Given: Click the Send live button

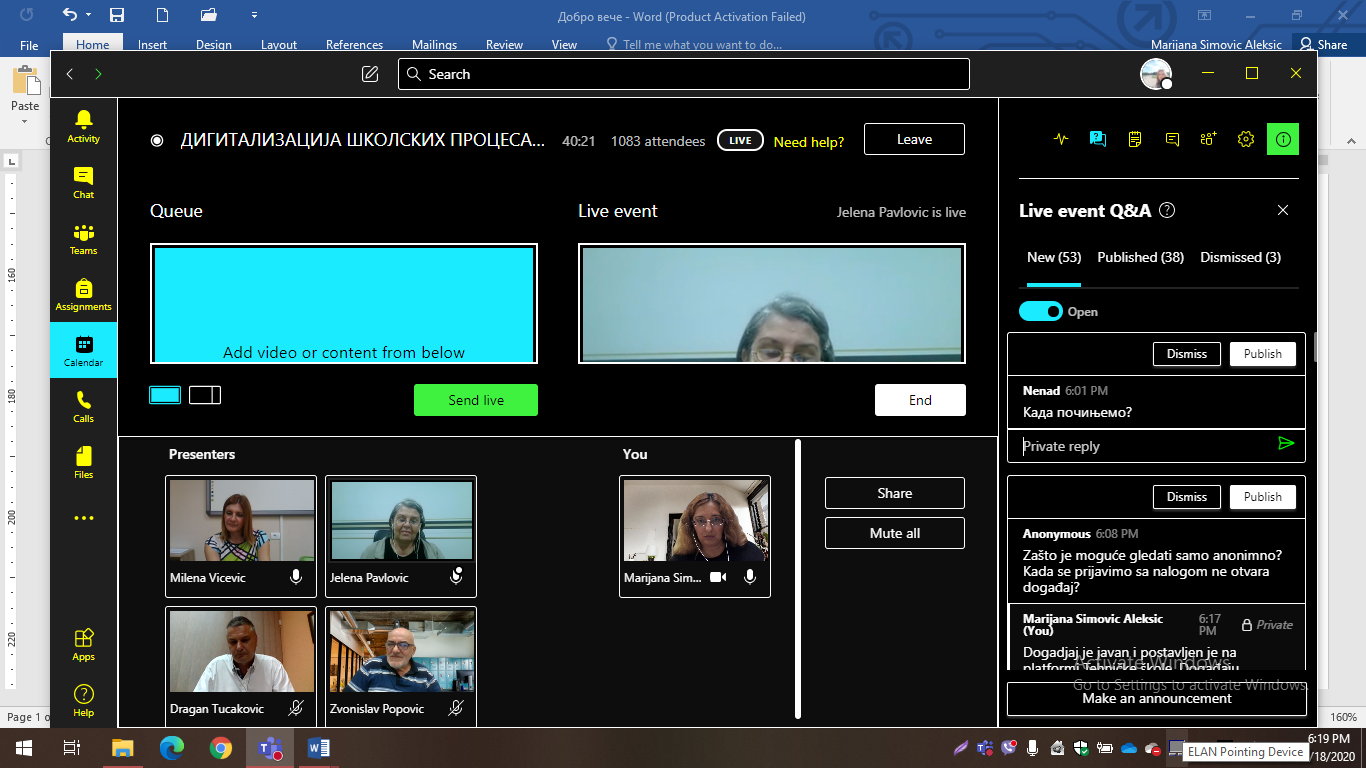Looking at the screenshot, I should [476, 400].
